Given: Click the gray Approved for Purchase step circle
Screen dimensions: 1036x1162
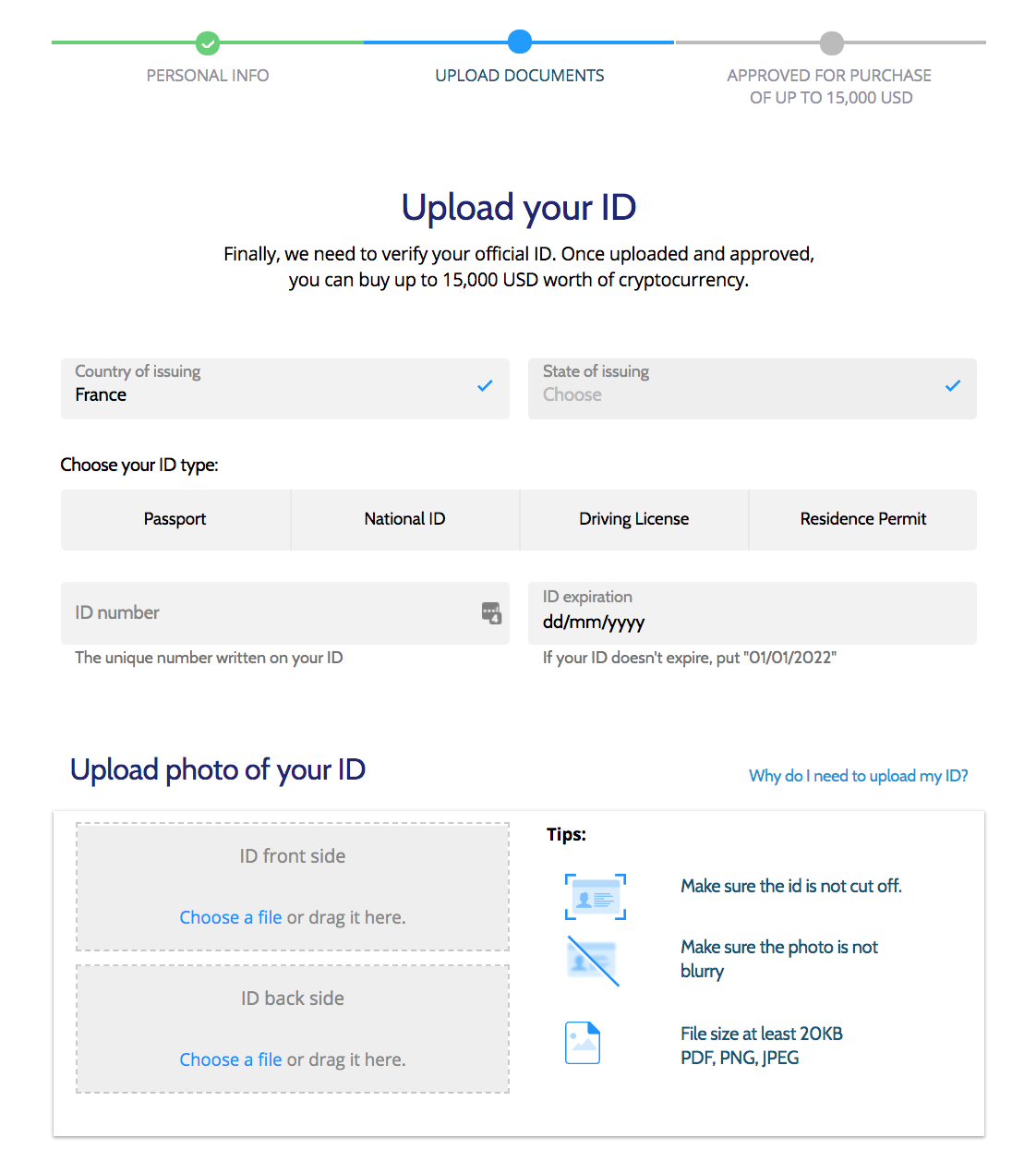Looking at the screenshot, I should point(830,42).
